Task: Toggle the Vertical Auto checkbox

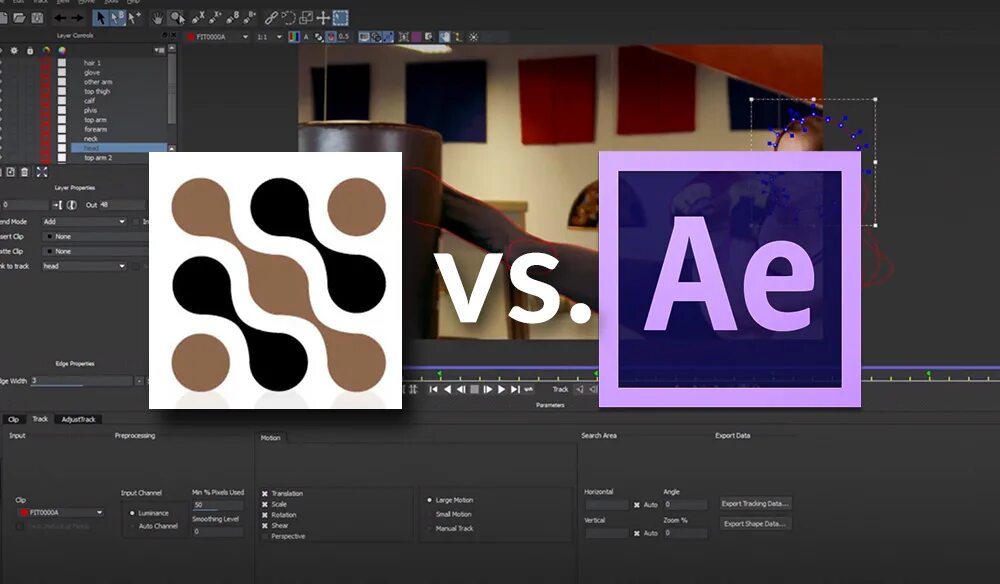Action: point(636,533)
